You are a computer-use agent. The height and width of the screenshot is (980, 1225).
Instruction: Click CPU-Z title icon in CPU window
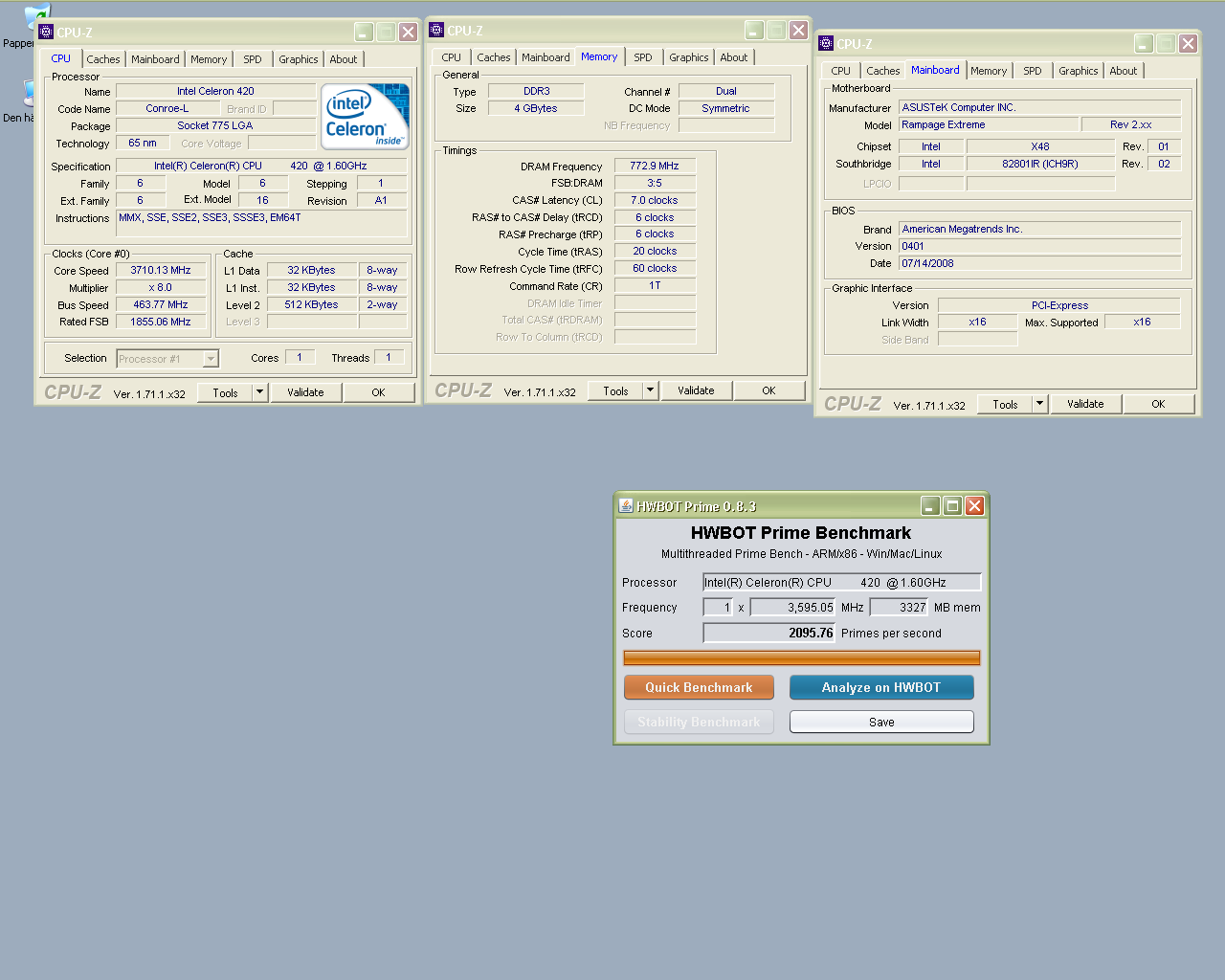click(46, 32)
